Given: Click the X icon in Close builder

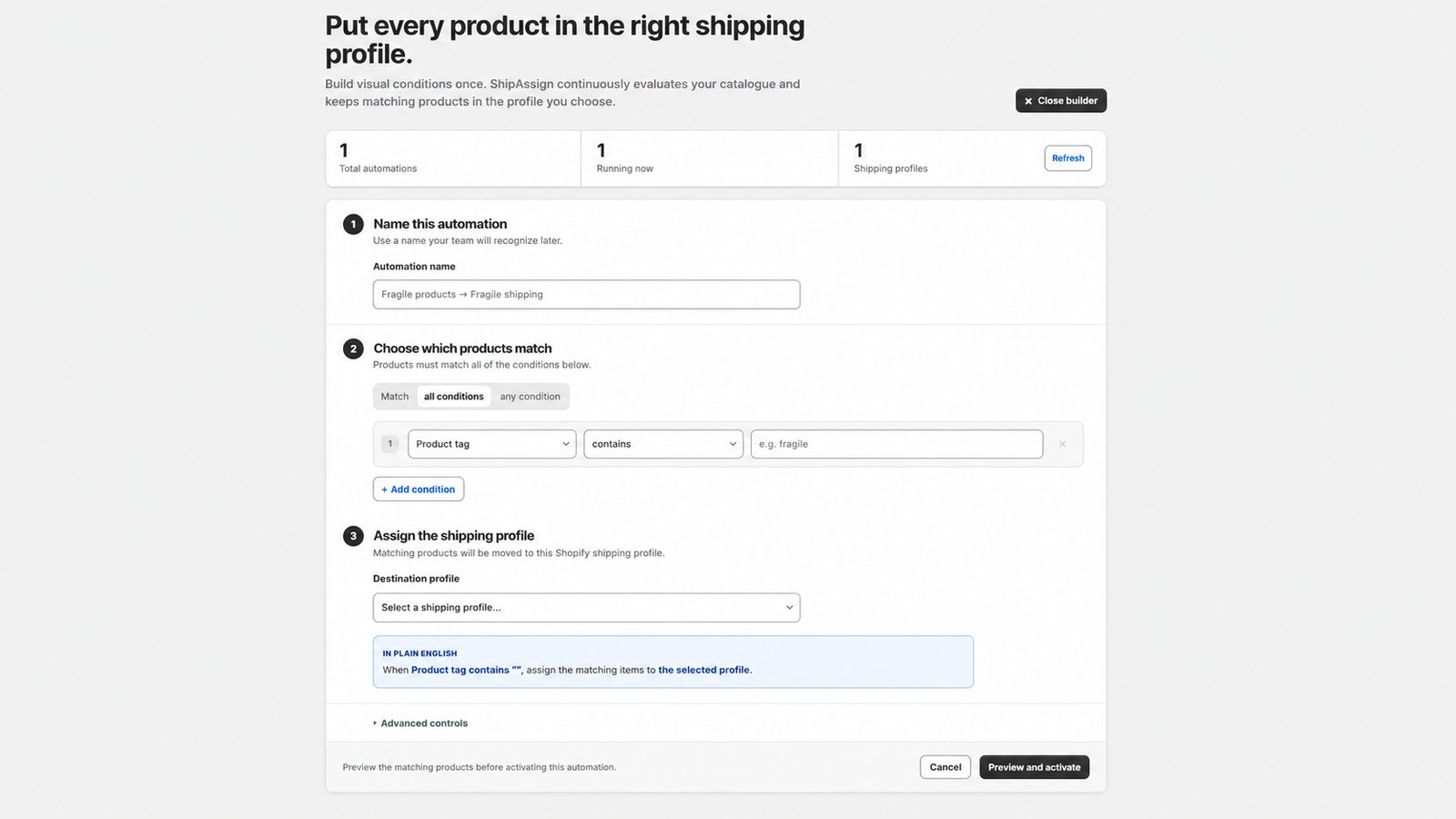Looking at the screenshot, I should 1028,101.
